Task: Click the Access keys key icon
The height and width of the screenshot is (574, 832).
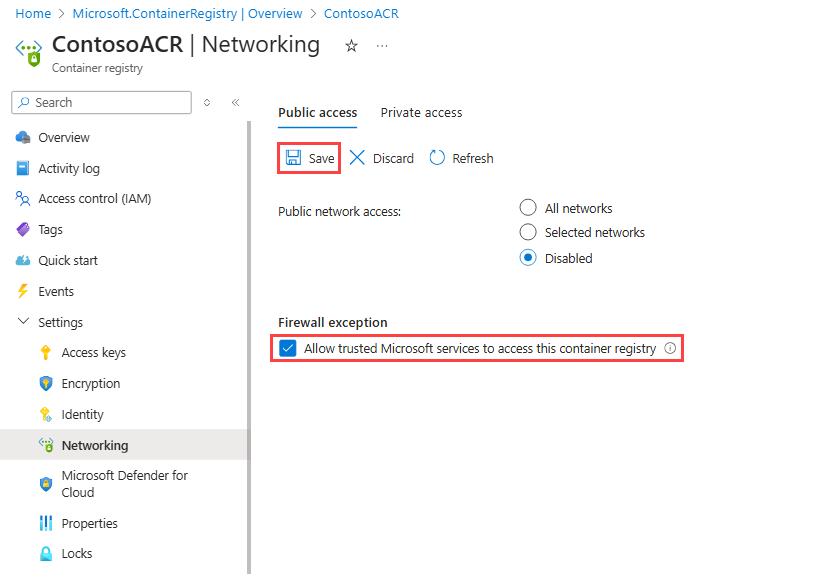Action: click(45, 353)
